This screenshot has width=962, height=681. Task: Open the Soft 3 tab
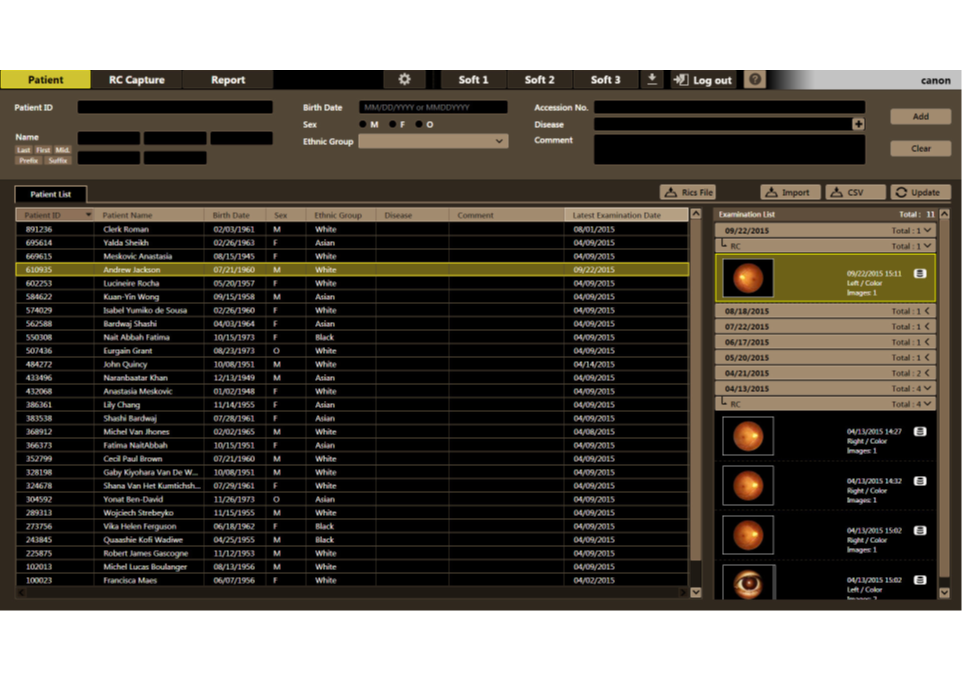click(606, 80)
